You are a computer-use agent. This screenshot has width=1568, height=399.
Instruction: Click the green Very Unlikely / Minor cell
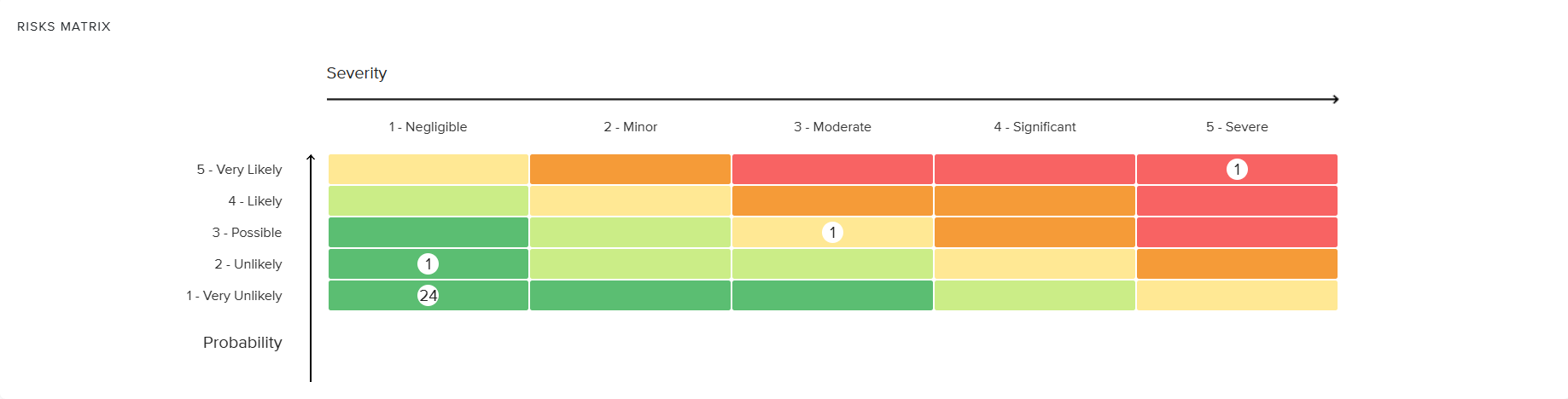(630, 296)
